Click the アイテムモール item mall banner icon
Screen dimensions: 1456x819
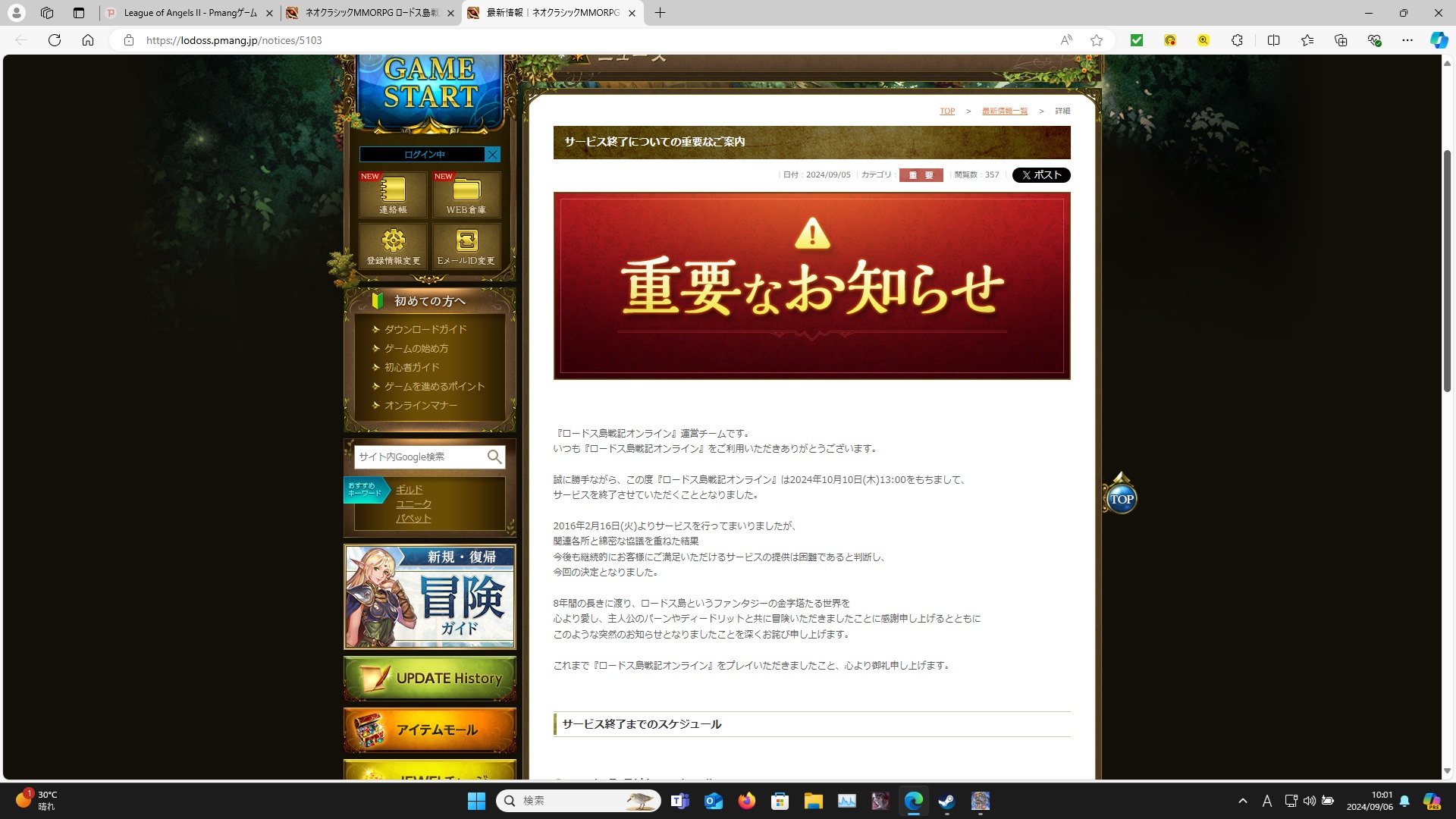click(429, 730)
